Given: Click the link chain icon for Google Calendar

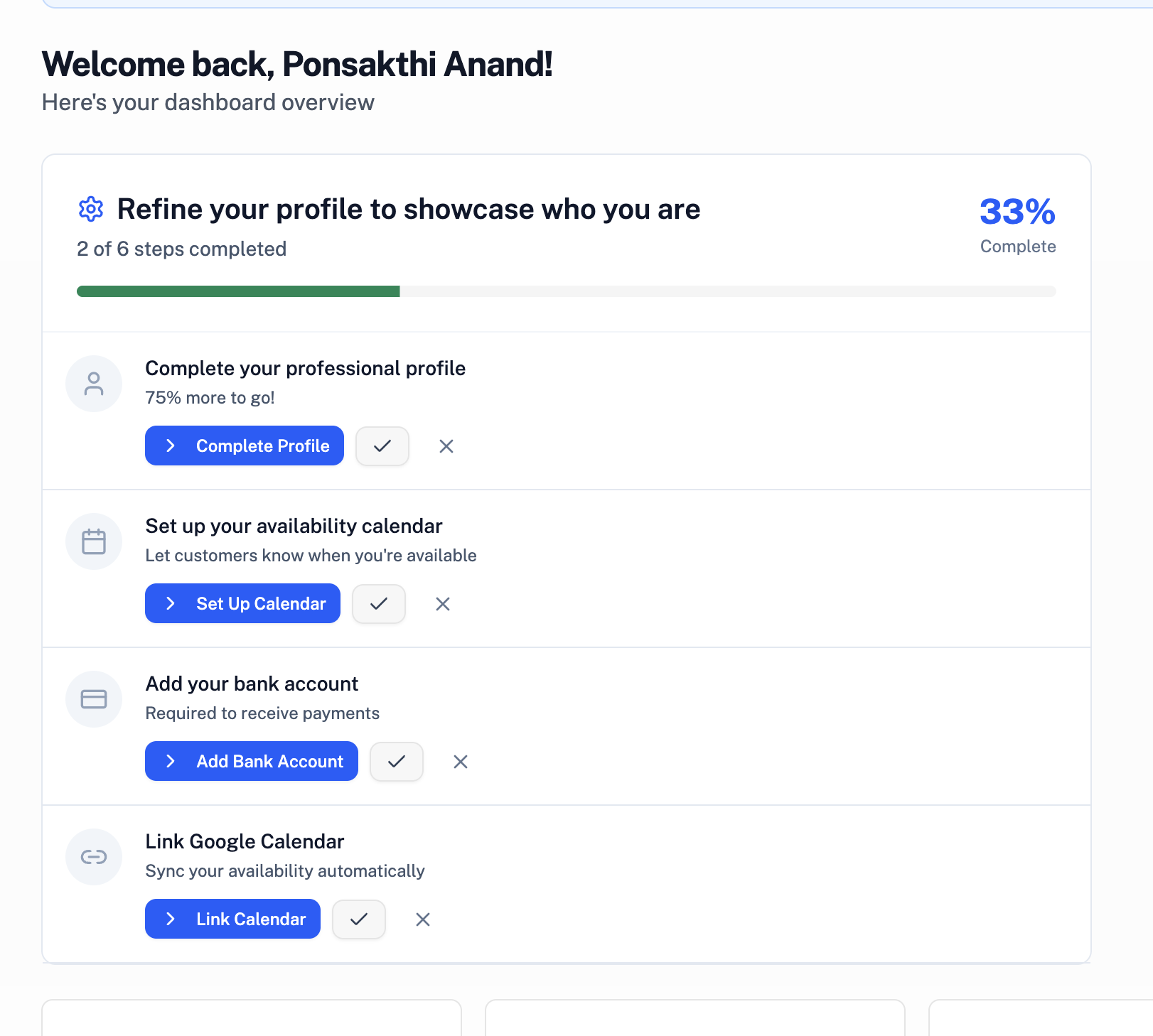Looking at the screenshot, I should (x=94, y=857).
